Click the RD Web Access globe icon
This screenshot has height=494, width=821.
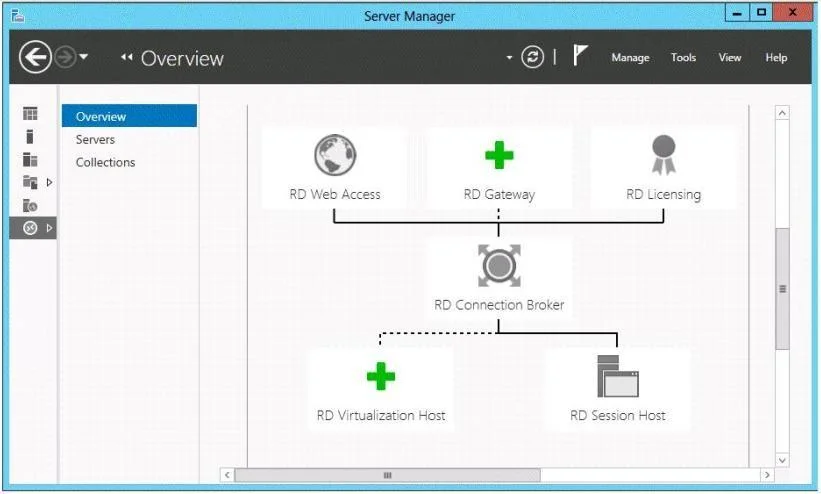(x=335, y=155)
